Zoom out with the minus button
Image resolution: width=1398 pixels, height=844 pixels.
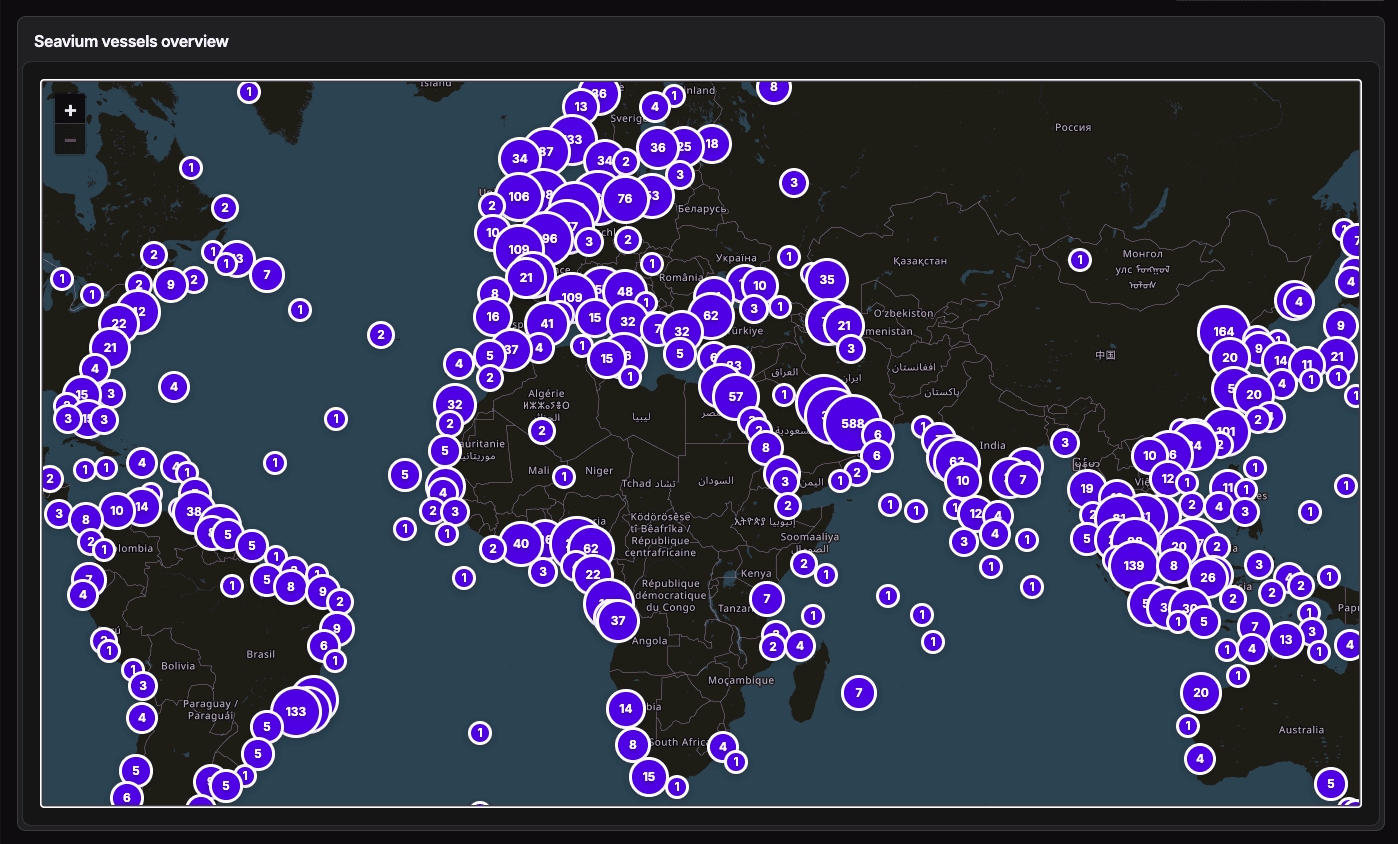coord(70,140)
